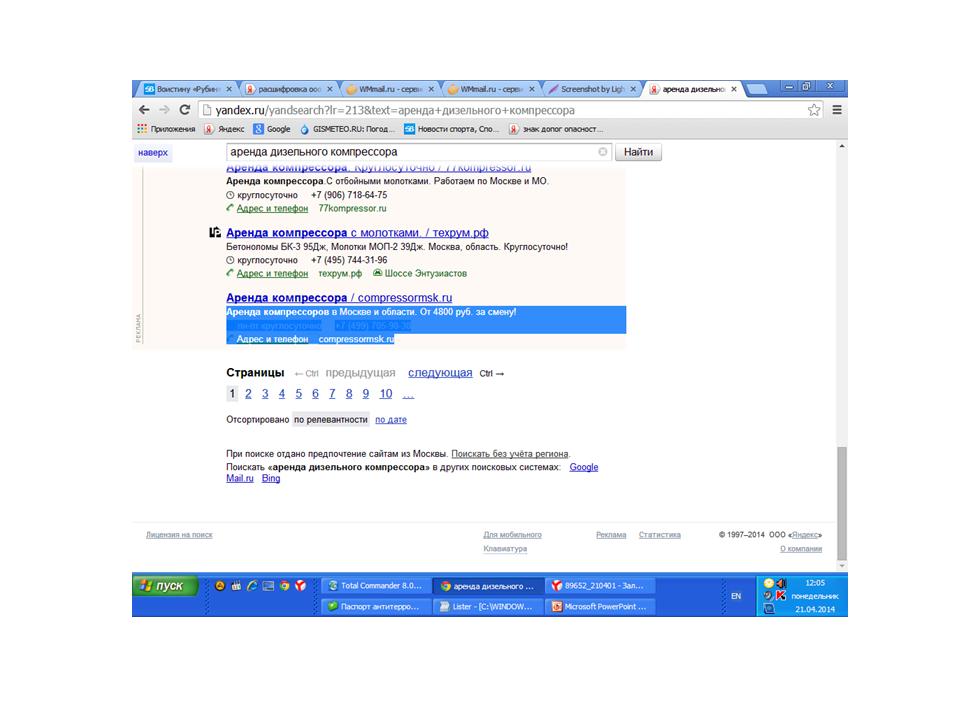The width and height of the screenshot is (960, 720).
Task: Open Лицензия на поиск footer link
Action: coord(179,534)
